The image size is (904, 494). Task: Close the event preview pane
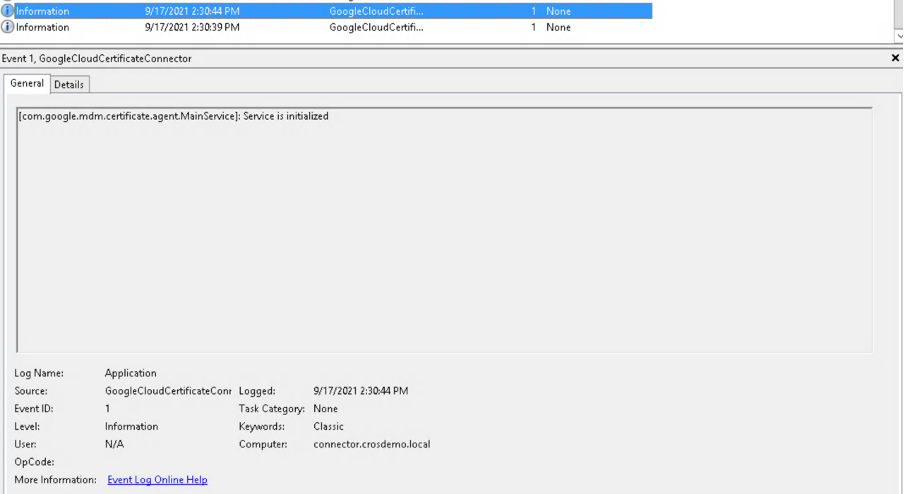pyautogui.click(x=895, y=59)
